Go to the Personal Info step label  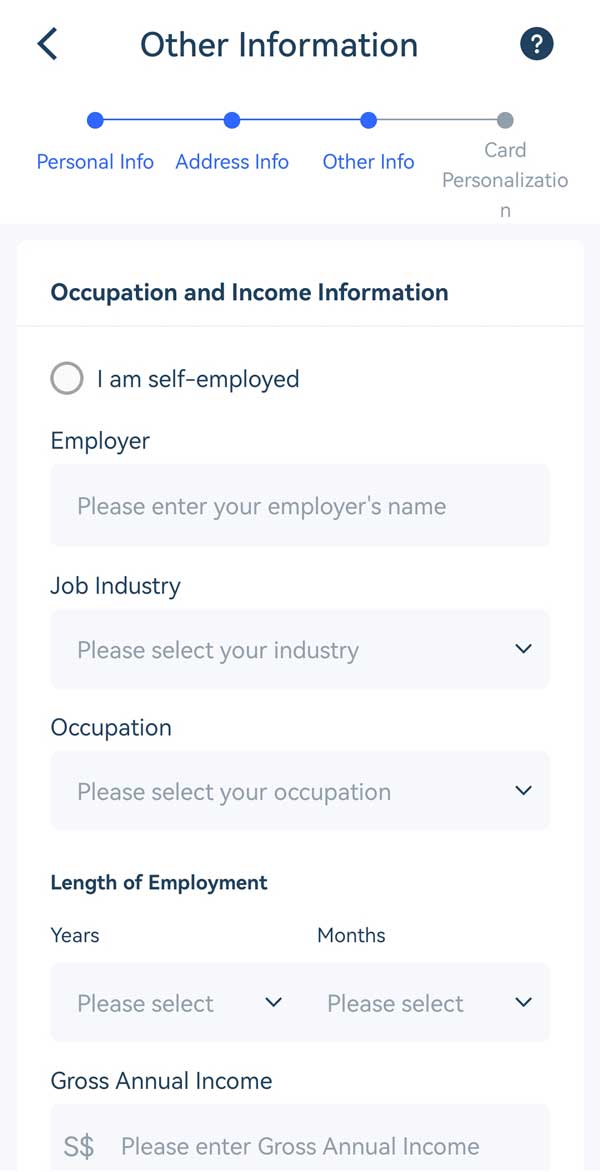(95, 162)
